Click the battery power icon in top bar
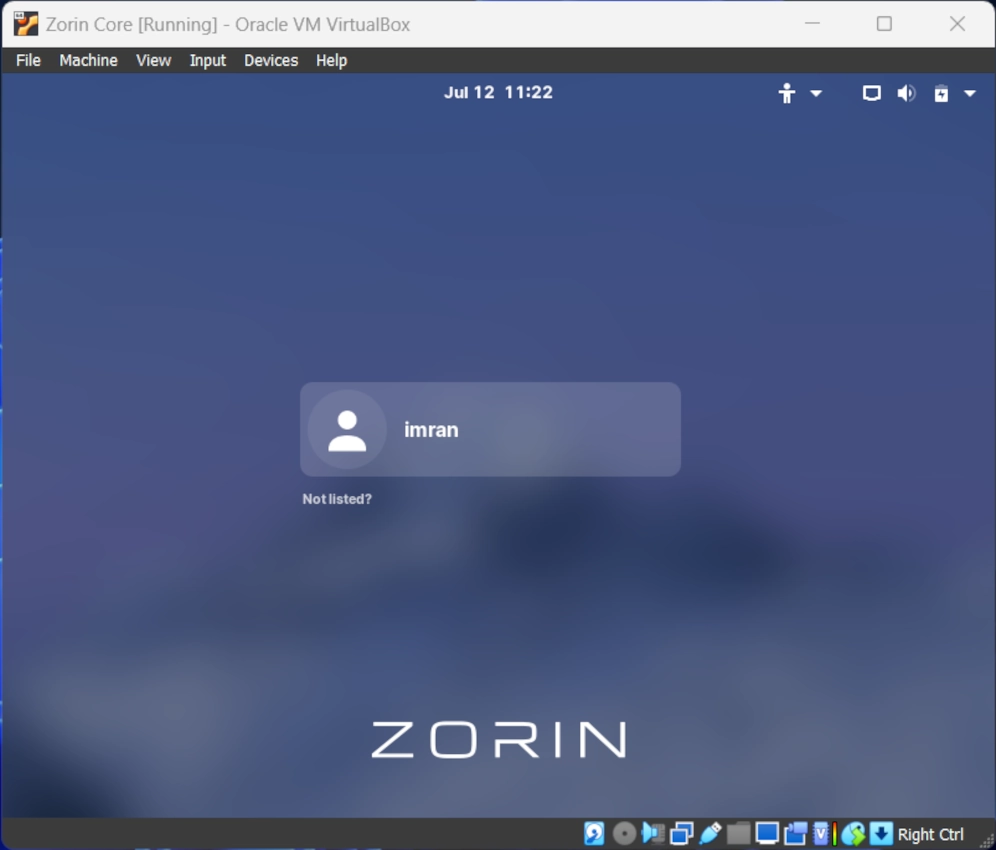This screenshot has height=850, width=996. (x=941, y=93)
